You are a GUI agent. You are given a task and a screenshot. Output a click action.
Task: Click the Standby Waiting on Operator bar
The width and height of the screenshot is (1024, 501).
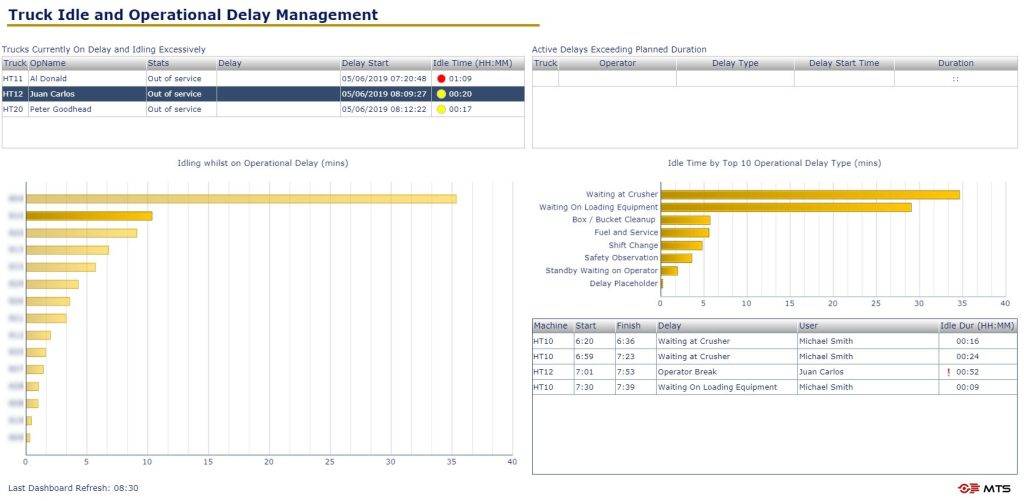[669, 270]
